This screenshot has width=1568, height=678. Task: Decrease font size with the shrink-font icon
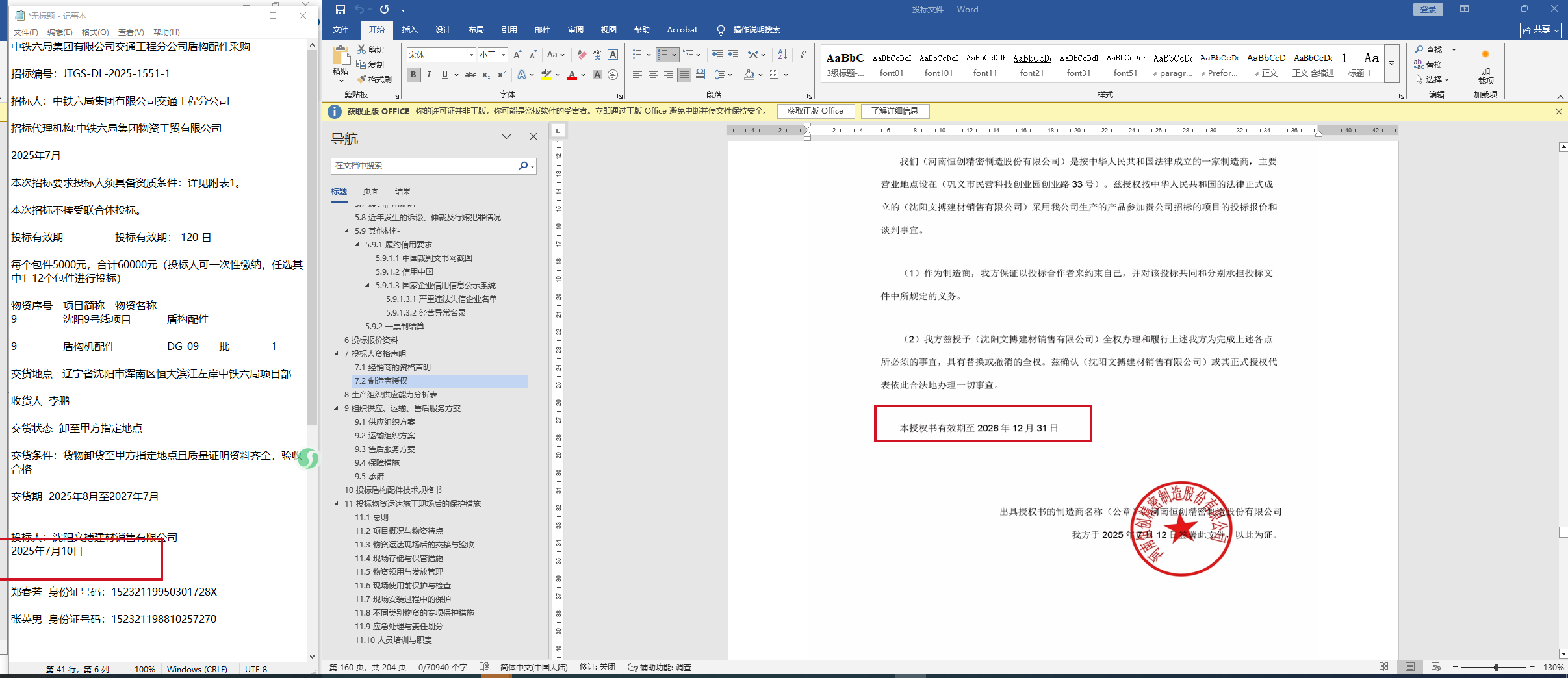(x=533, y=55)
